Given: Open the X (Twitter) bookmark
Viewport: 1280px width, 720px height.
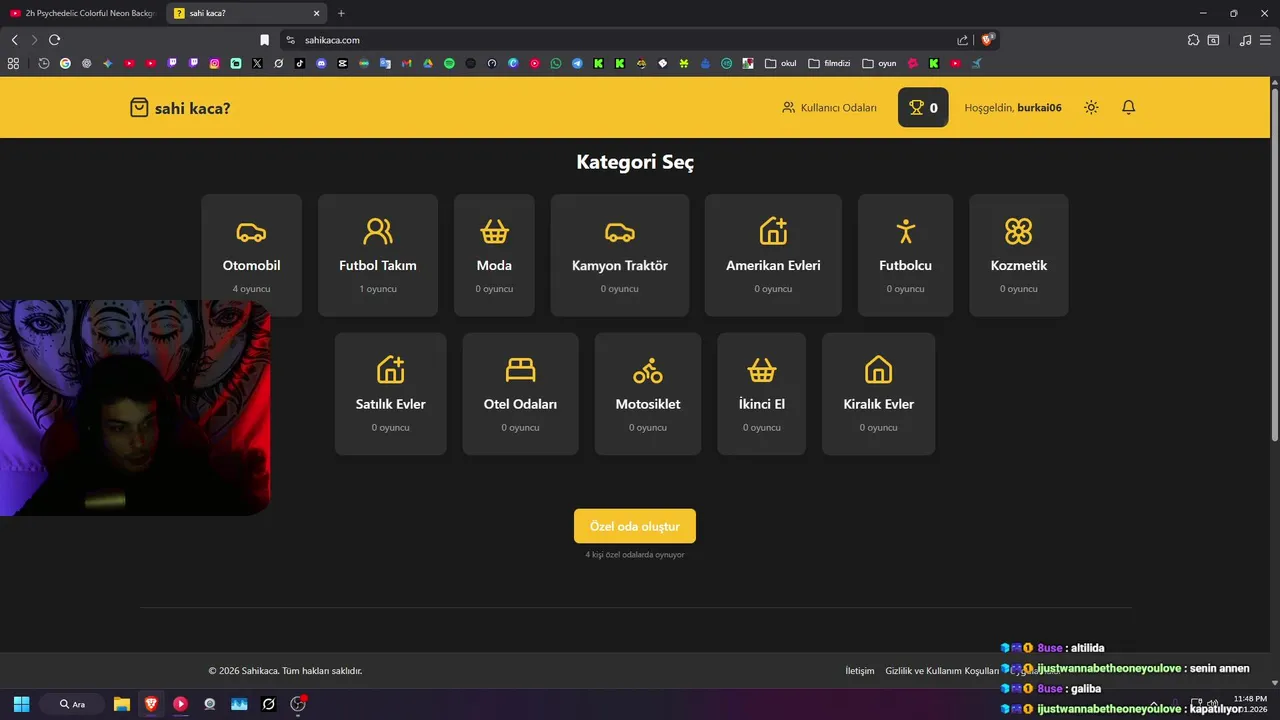Looking at the screenshot, I should 257,63.
